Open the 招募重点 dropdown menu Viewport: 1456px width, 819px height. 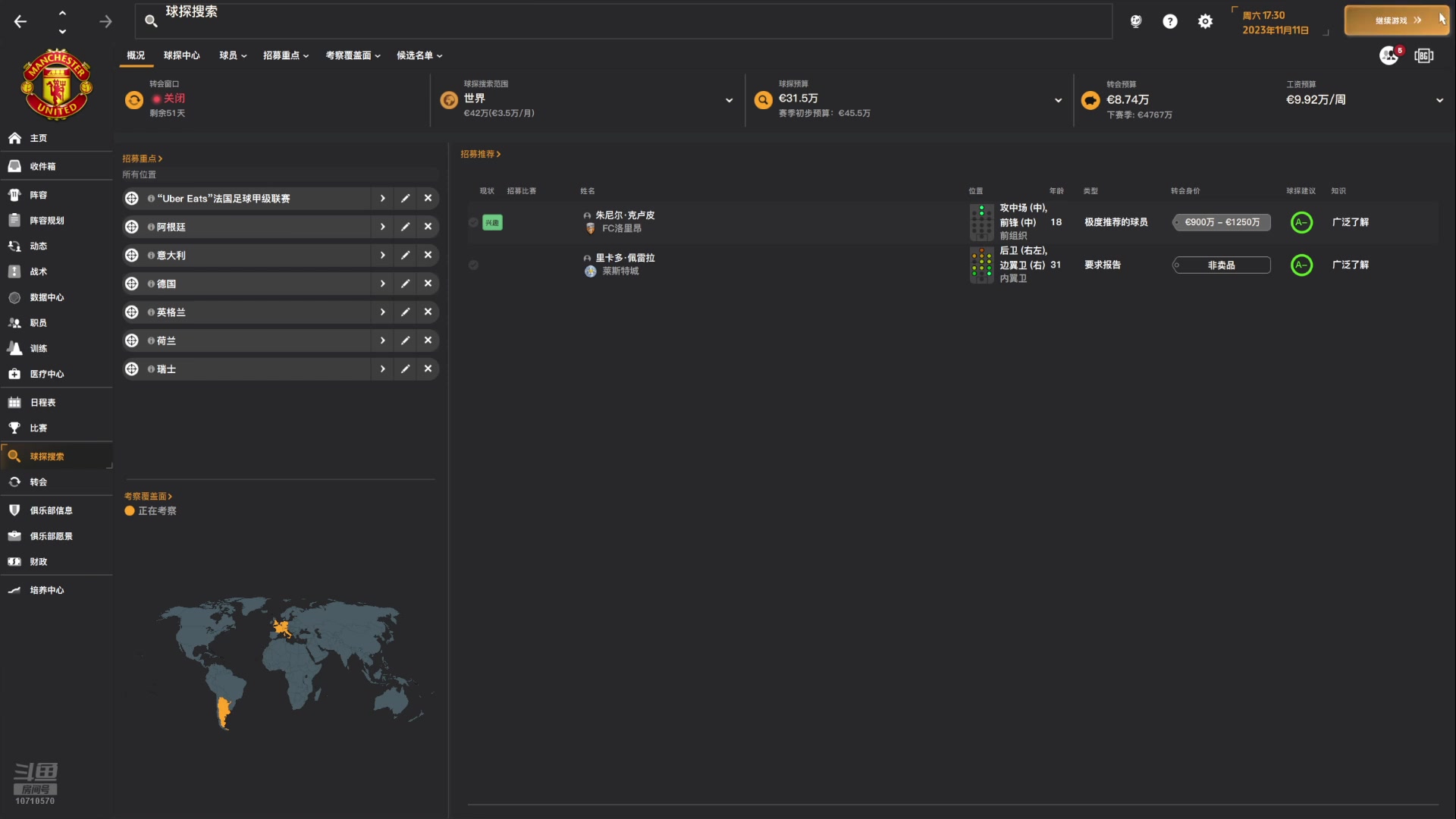(x=286, y=55)
